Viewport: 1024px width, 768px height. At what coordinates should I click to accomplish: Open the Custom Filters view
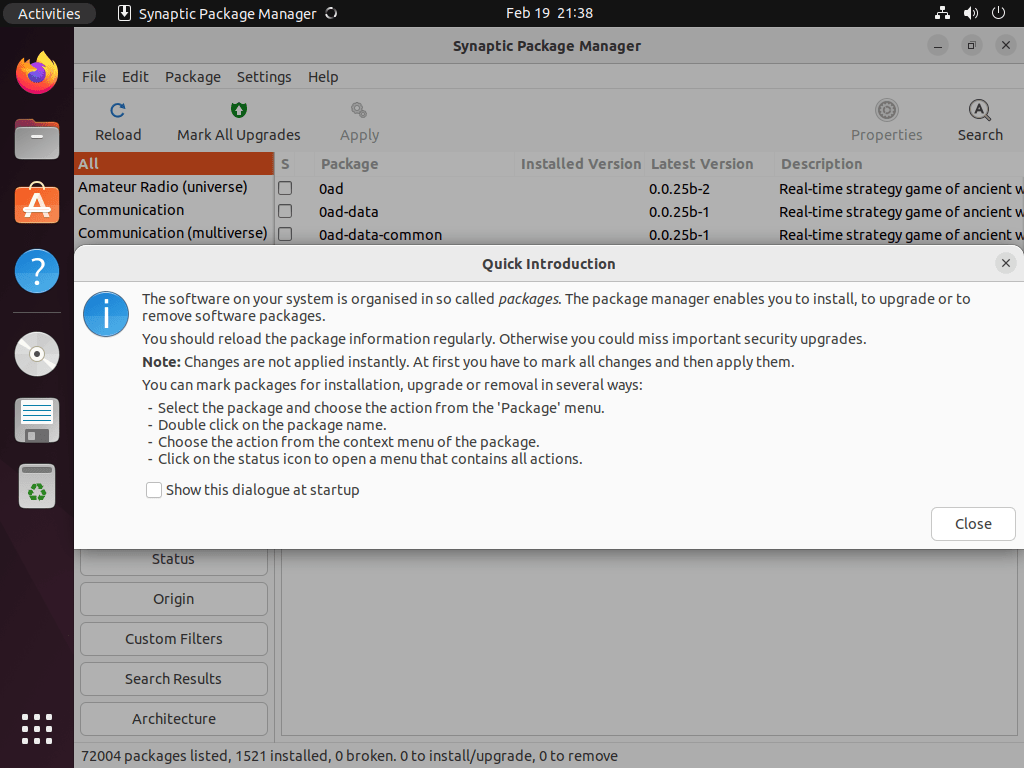pos(173,638)
